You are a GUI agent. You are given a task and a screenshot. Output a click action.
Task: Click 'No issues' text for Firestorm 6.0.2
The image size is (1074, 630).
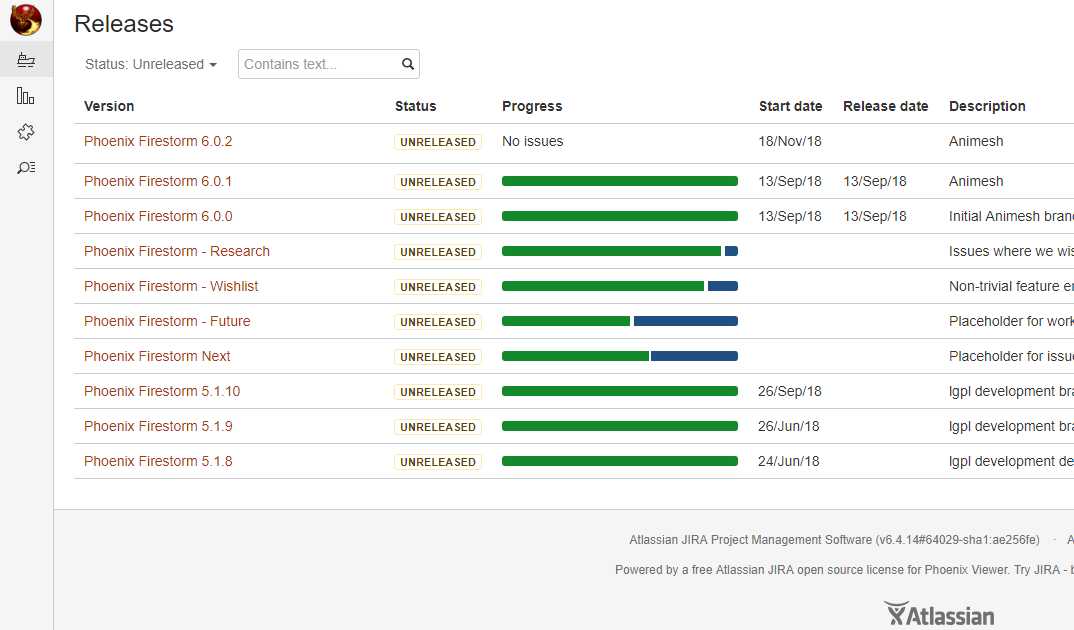coord(532,141)
